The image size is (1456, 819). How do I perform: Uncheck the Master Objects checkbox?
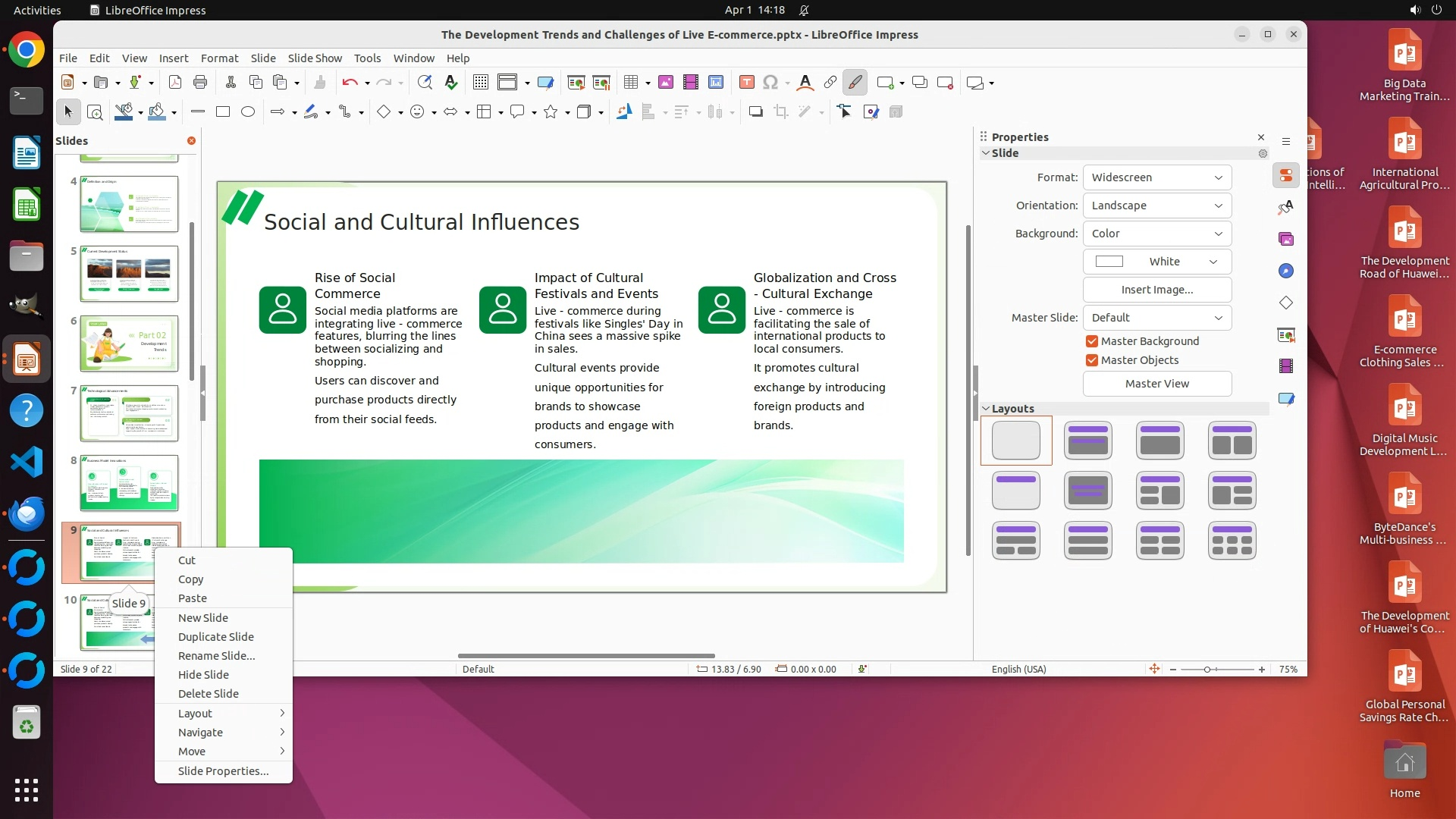tap(1092, 360)
